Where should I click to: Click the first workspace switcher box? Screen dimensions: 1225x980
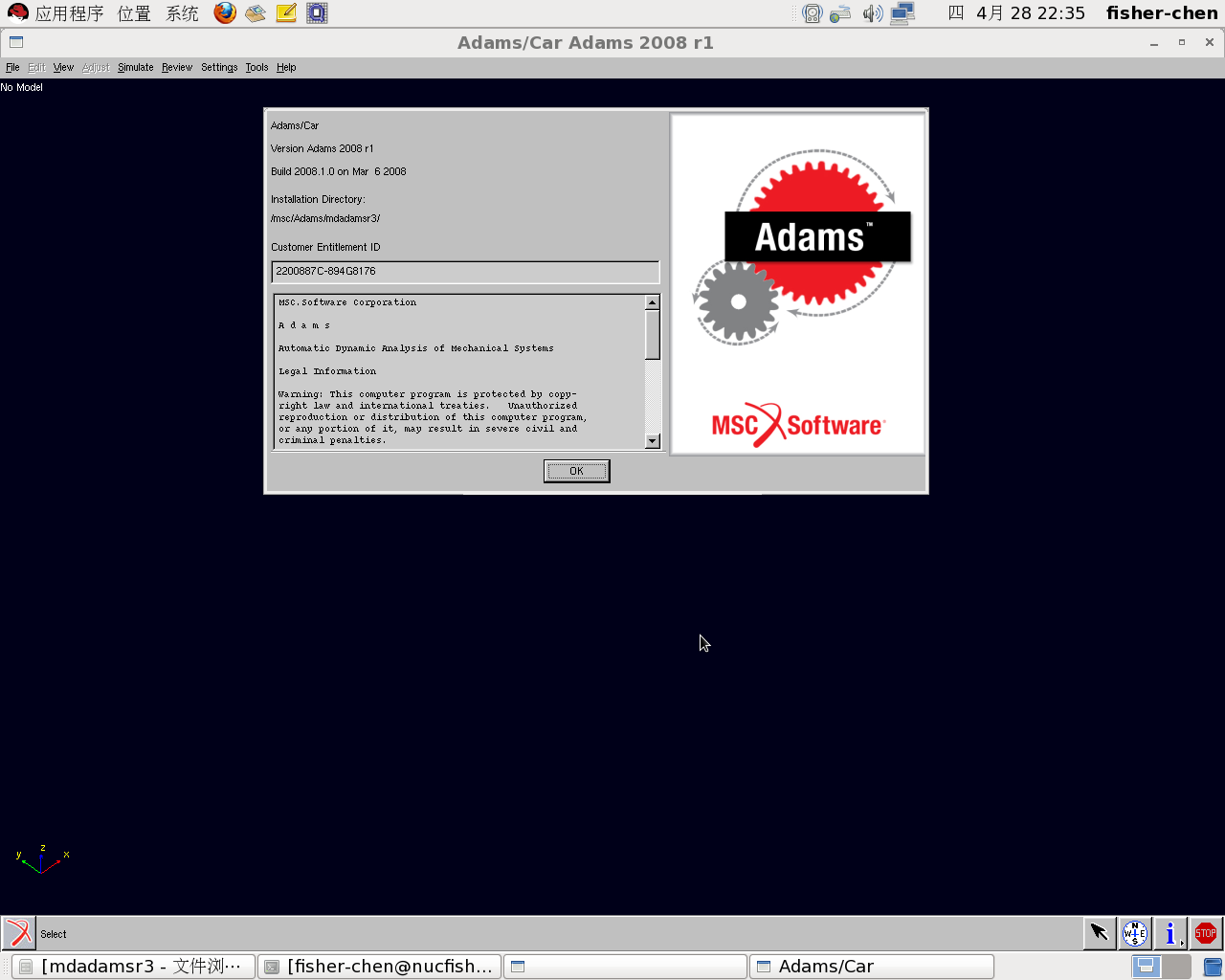coord(1147,967)
